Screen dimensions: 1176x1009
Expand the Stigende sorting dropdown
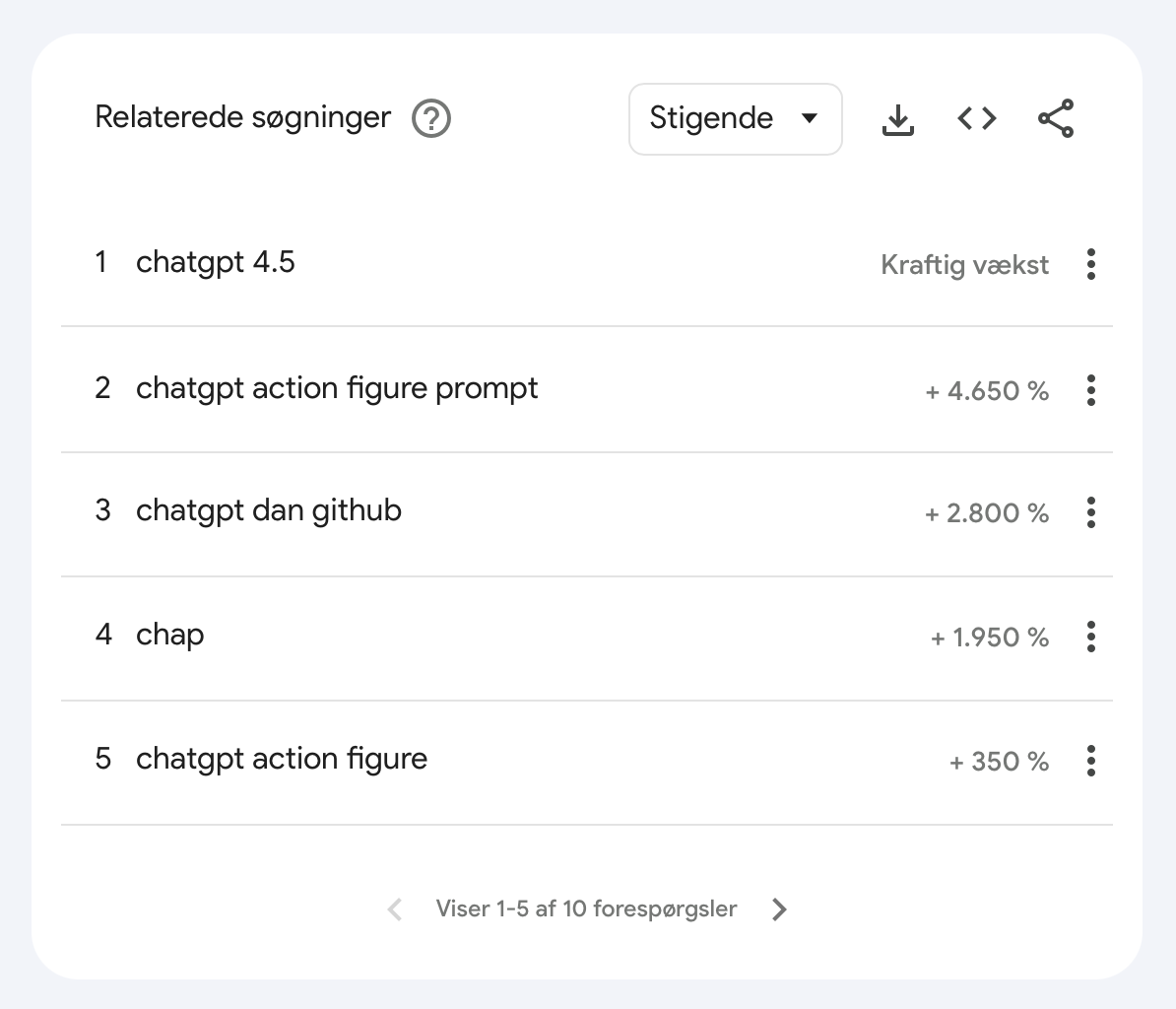[734, 119]
